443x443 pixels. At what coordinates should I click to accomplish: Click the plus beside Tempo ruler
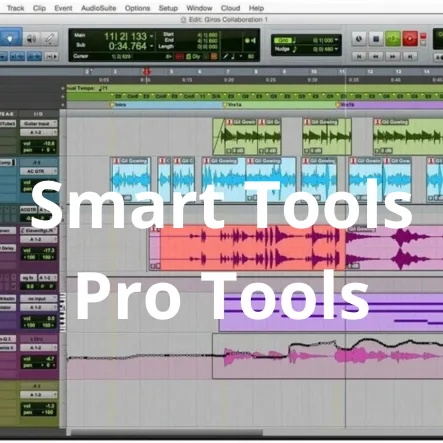(x=63, y=88)
